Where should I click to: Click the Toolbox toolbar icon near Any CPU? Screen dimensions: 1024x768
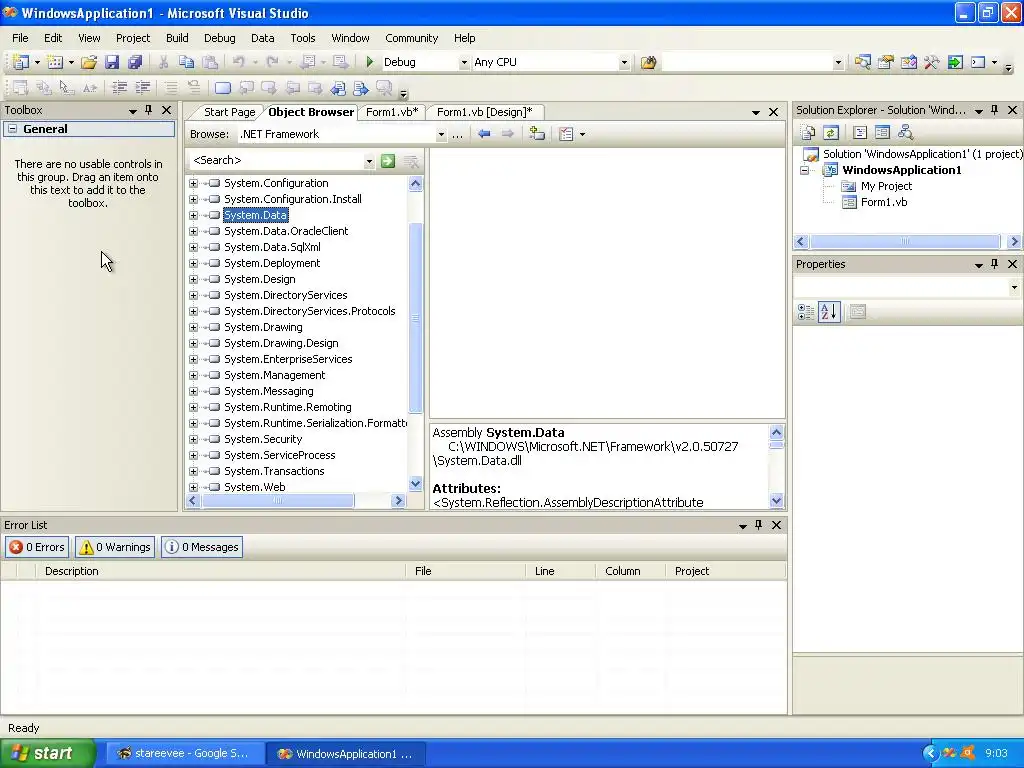pyautogui.click(x=932, y=62)
